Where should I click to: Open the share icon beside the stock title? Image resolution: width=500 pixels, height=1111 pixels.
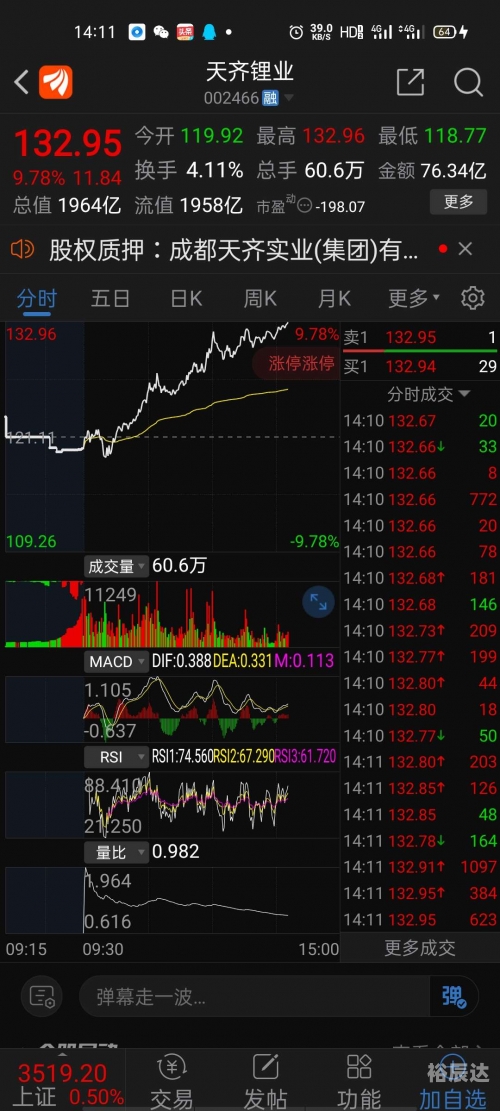click(410, 82)
